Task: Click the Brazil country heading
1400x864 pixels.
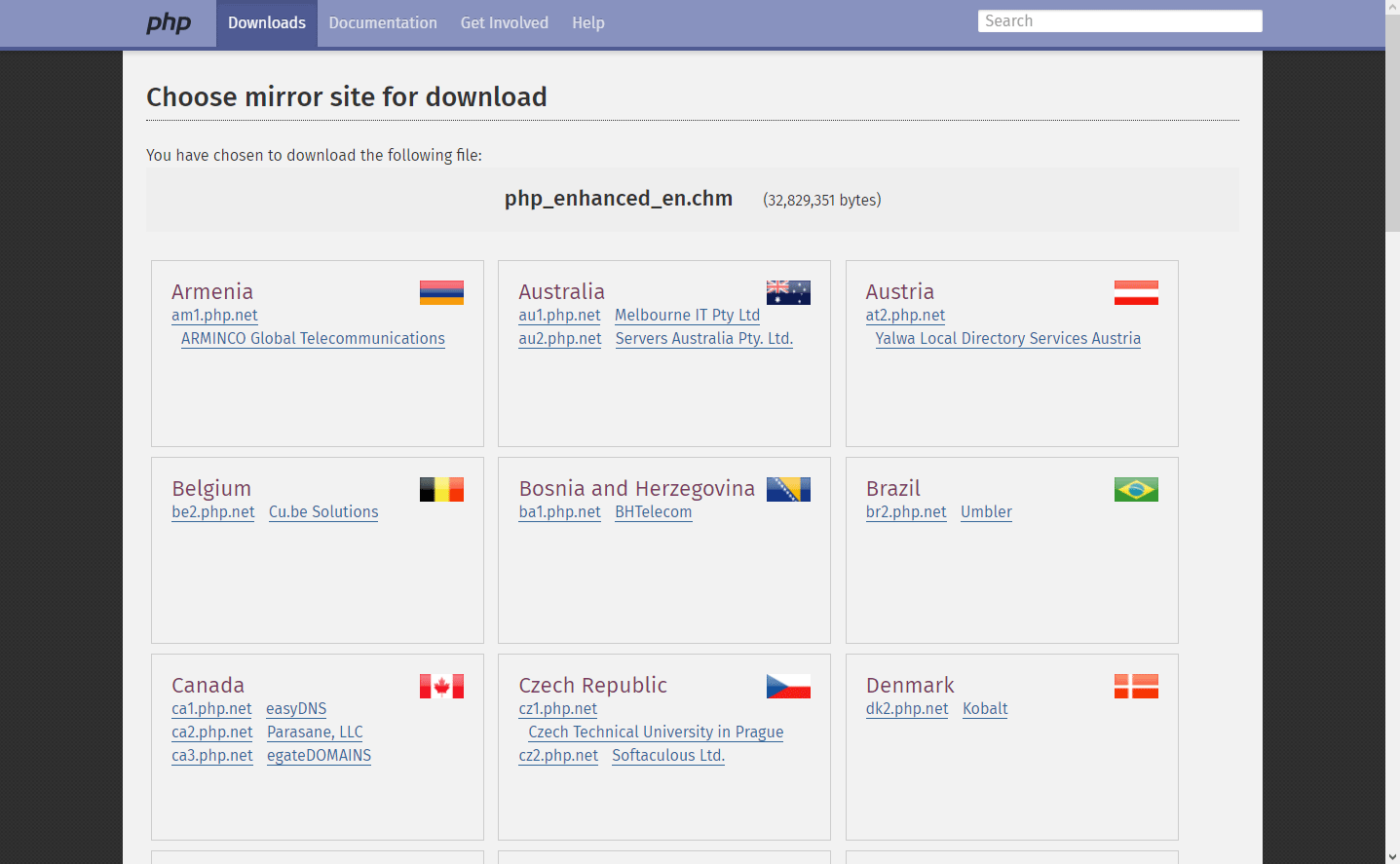Action: 893,489
